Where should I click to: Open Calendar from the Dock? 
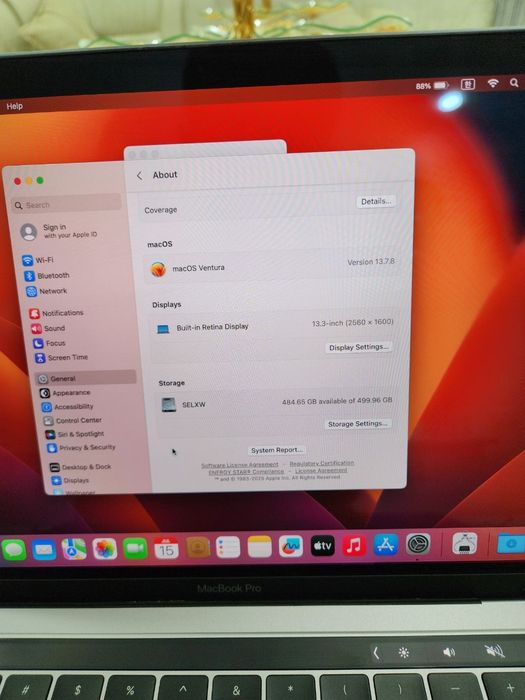pos(166,548)
